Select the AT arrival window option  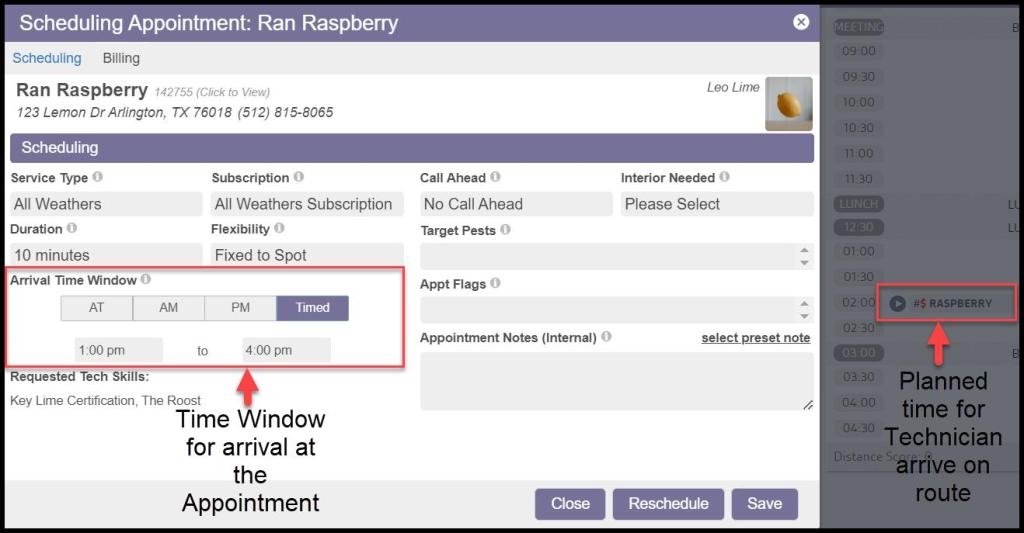[96, 308]
